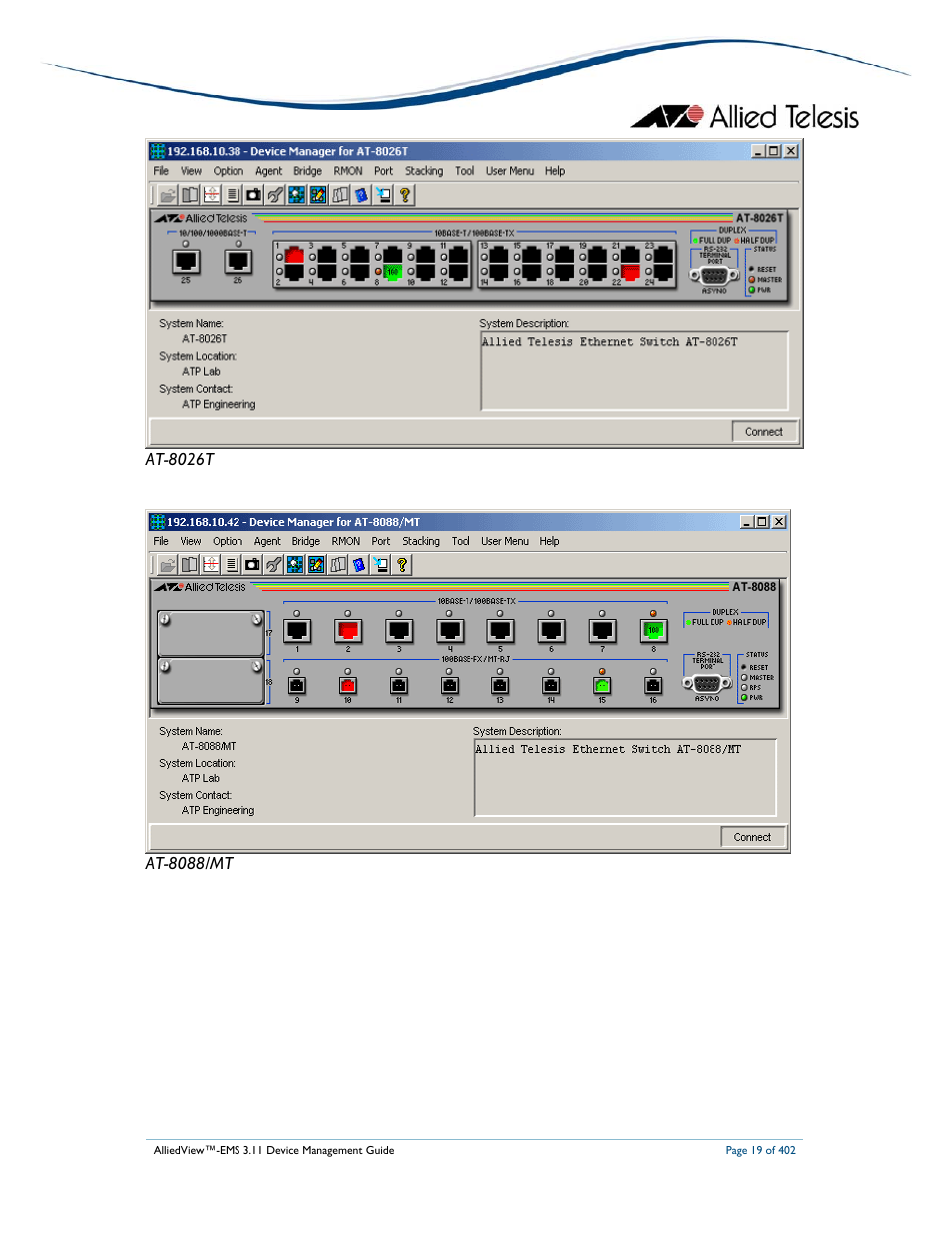Select fiber port 9 on AT-8088
The width and height of the screenshot is (952, 1233).
(x=297, y=685)
